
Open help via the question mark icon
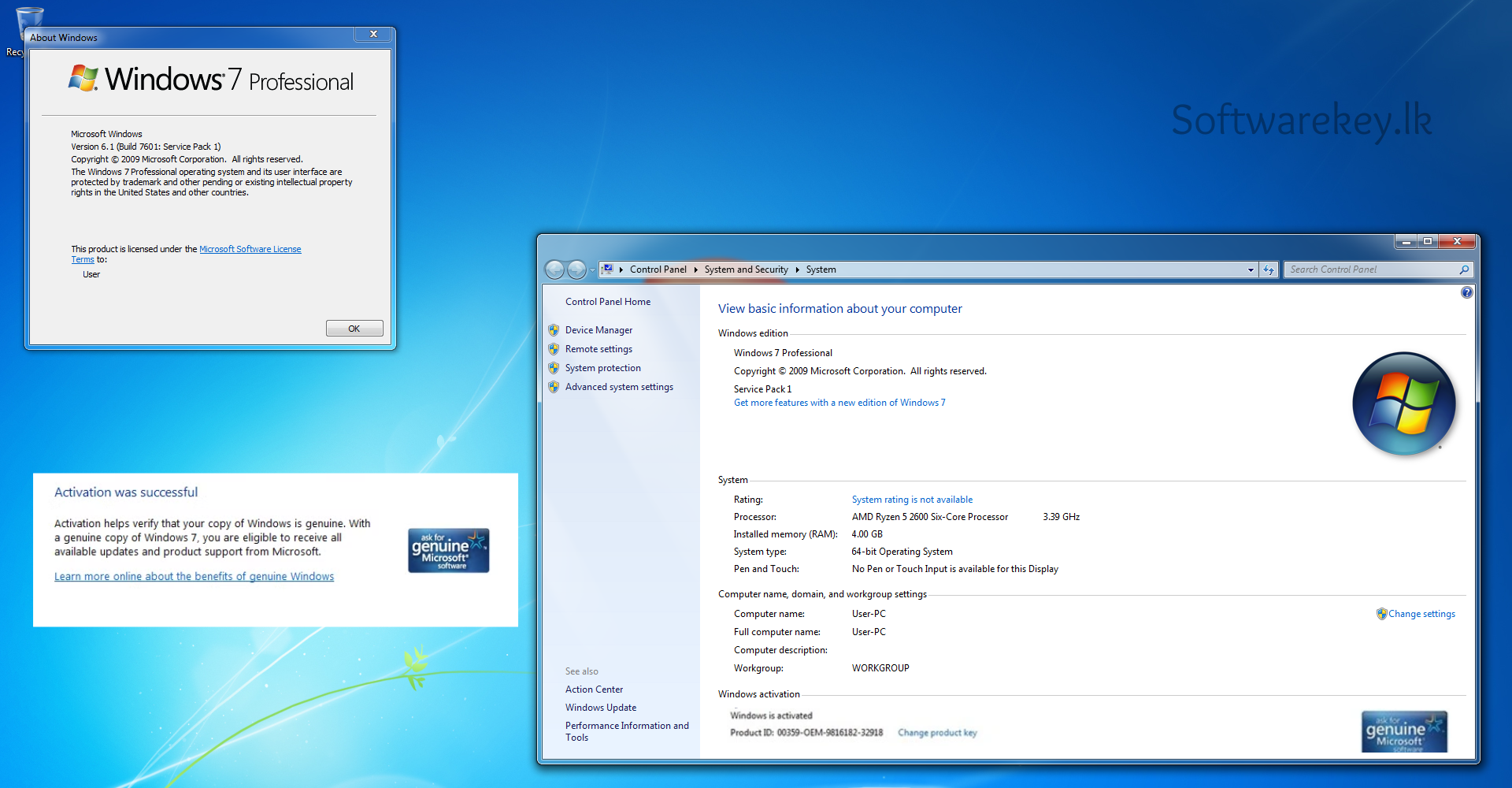(x=1466, y=292)
